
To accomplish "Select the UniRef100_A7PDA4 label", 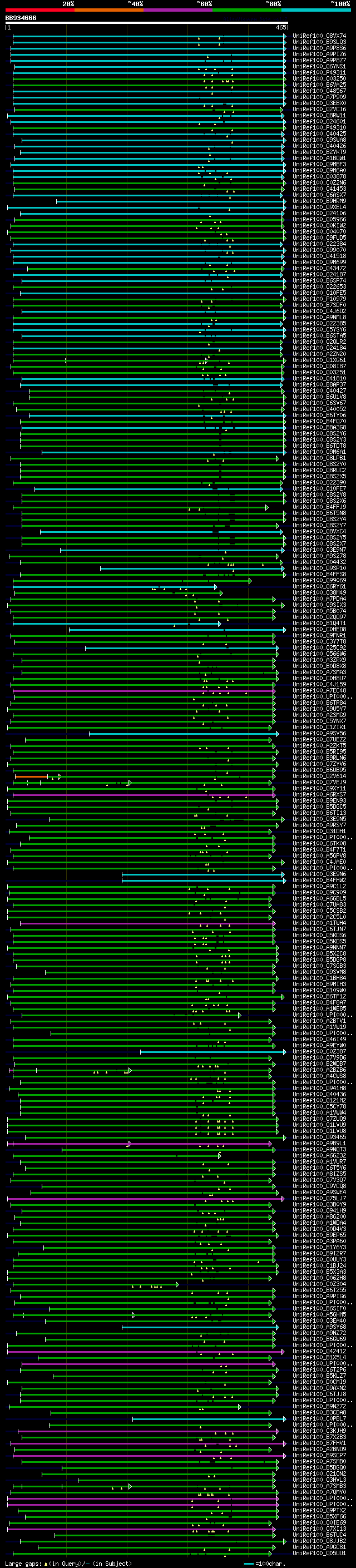I will pos(319,599).
